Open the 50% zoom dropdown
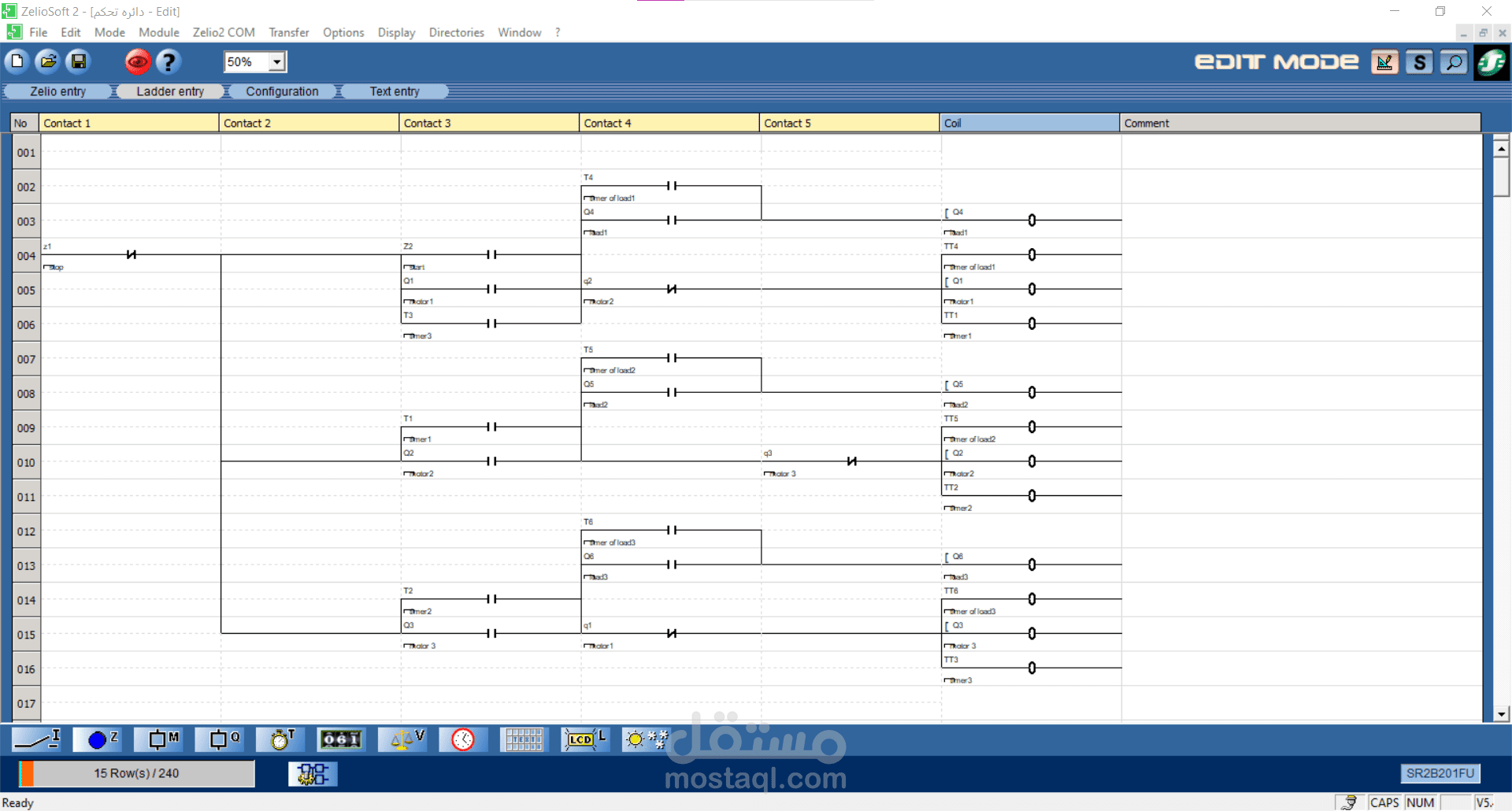Image resolution: width=1512 pixels, height=811 pixels. point(277,61)
